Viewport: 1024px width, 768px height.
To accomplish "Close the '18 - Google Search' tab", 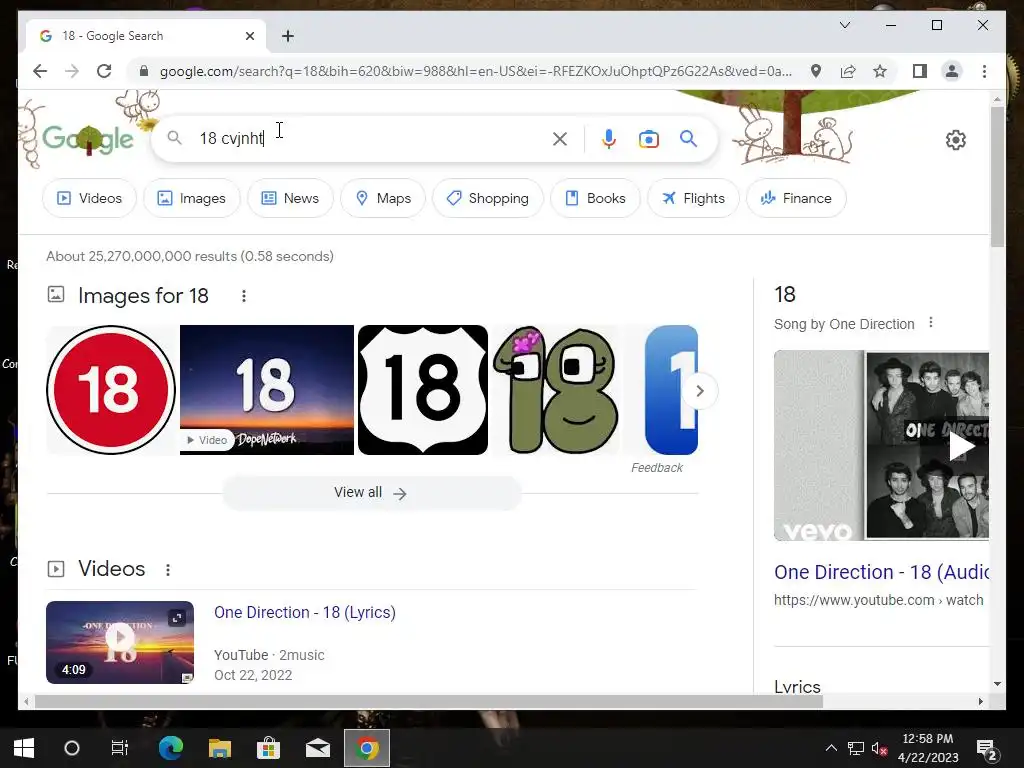I will (x=249, y=36).
